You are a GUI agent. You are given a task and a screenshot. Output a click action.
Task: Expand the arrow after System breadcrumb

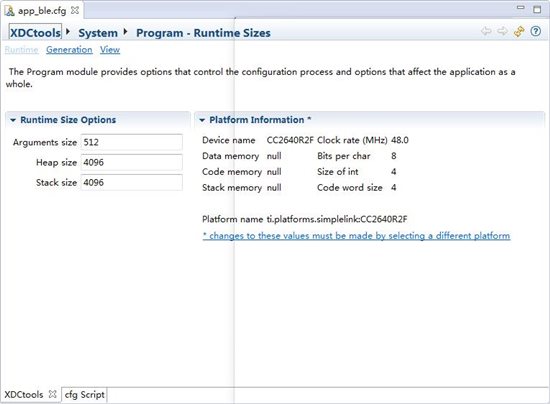125,32
